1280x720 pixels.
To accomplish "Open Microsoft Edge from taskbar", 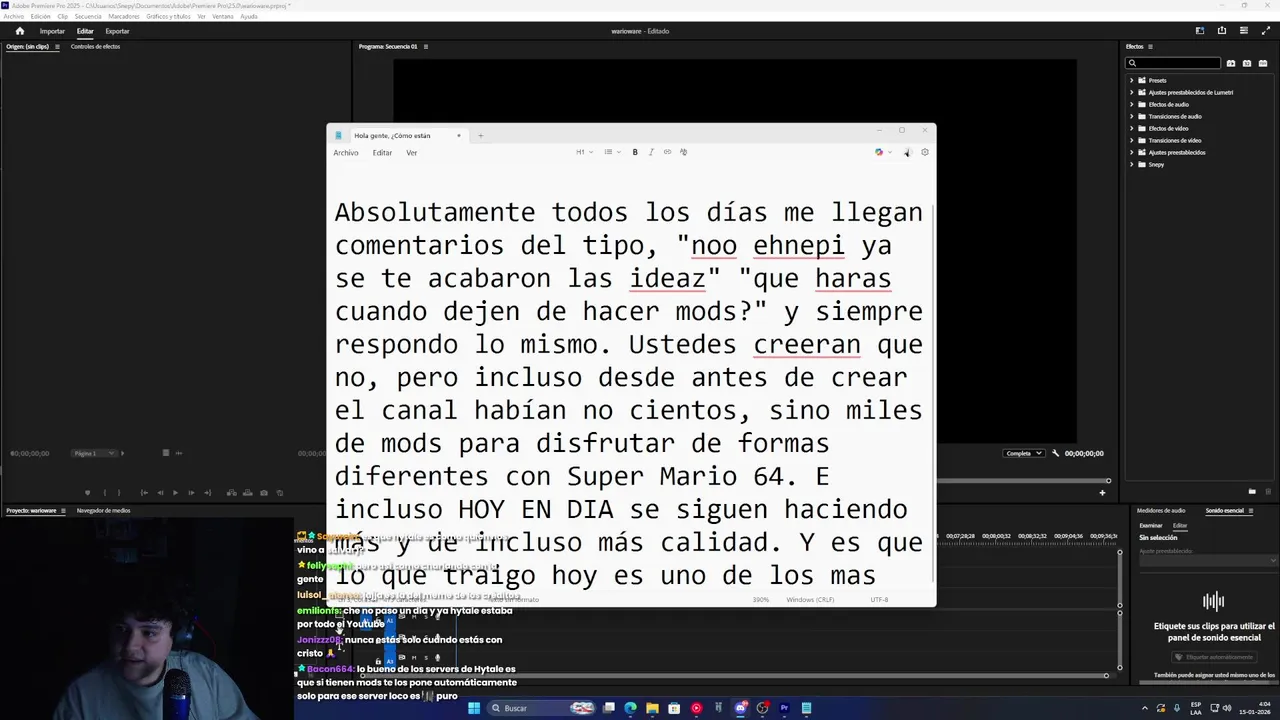I will point(630,708).
